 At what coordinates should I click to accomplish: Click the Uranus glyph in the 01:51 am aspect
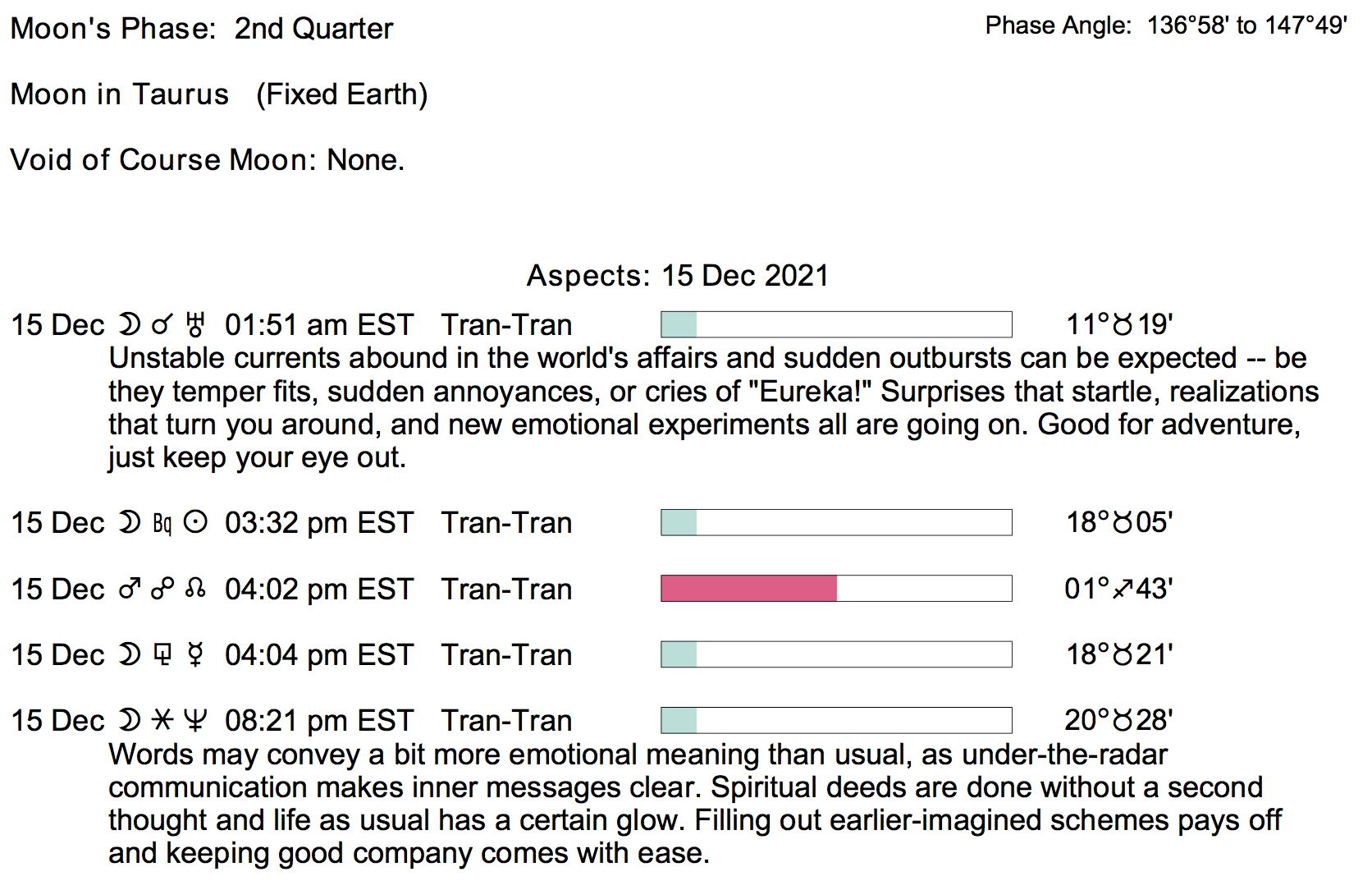pyautogui.click(x=195, y=325)
